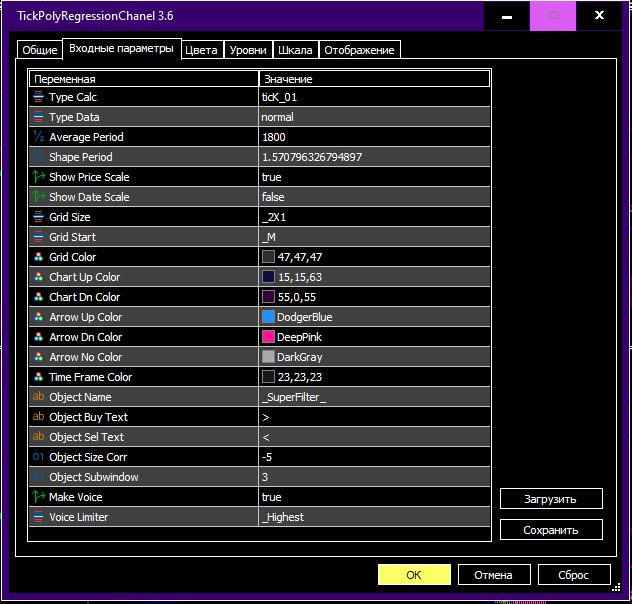The image size is (632, 604).
Task: Click the color icon beside Time Frame Color
Action: [x=38, y=377]
